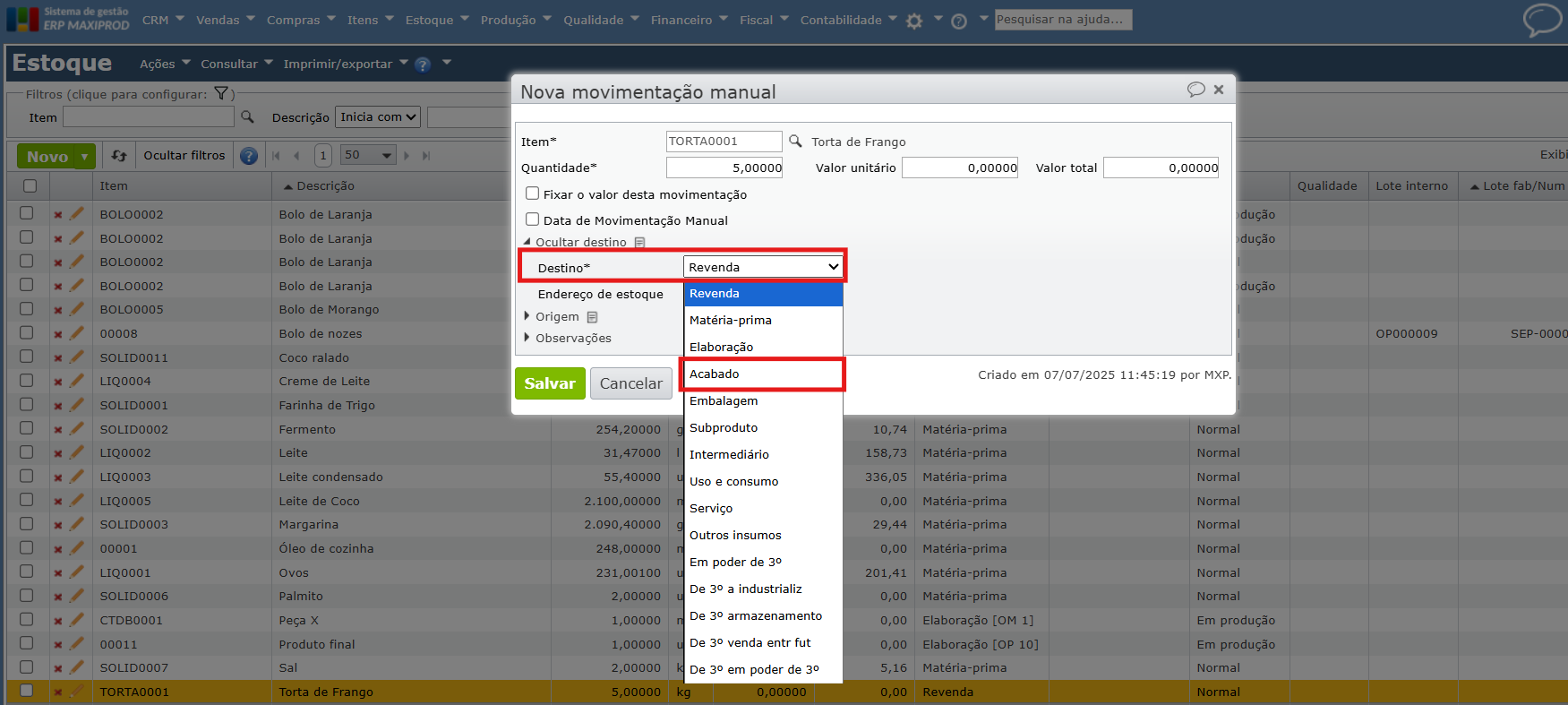1568x705 pixels.
Task: Click the note icon beside Origem
Action: 592,317
